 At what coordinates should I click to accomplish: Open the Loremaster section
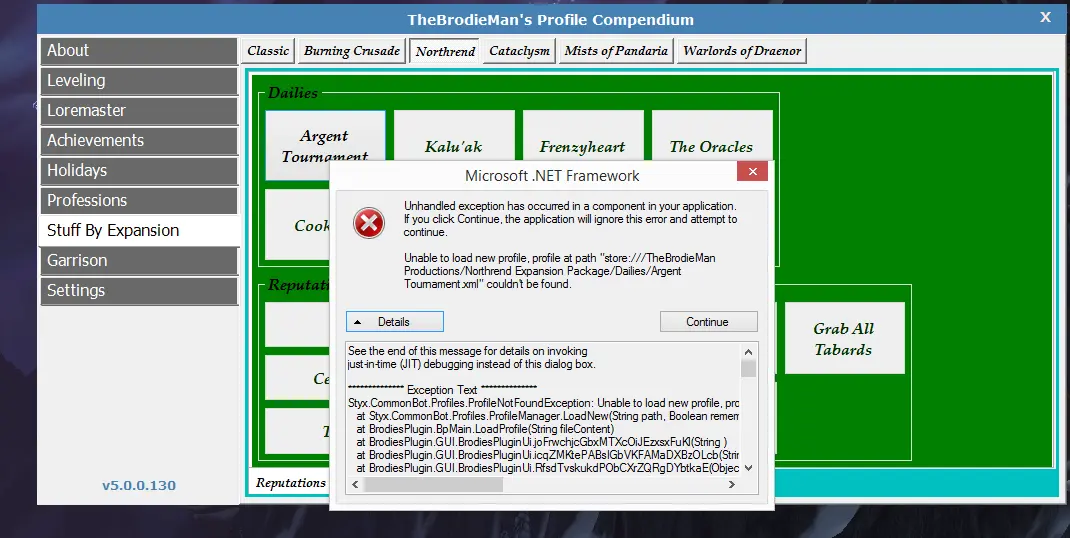139,111
